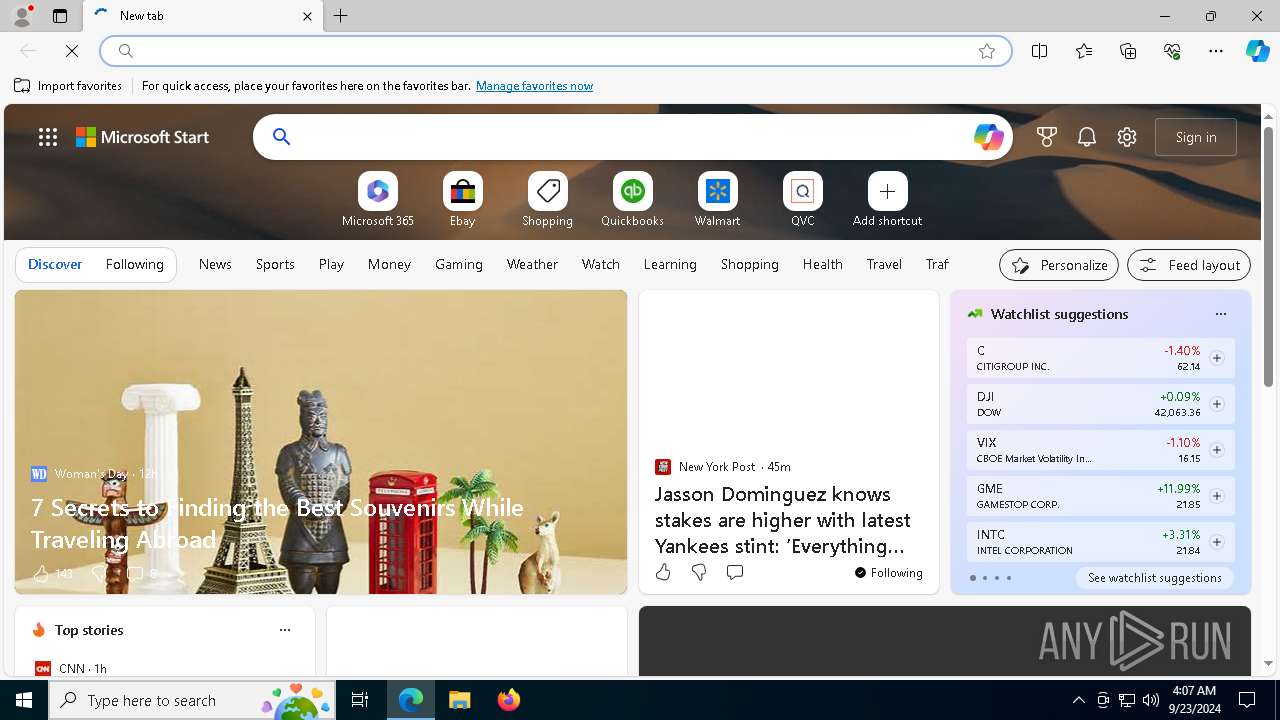The width and height of the screenshot is (1280, 720).
Task: Click the Sign in button
Action: (1196, 137)
